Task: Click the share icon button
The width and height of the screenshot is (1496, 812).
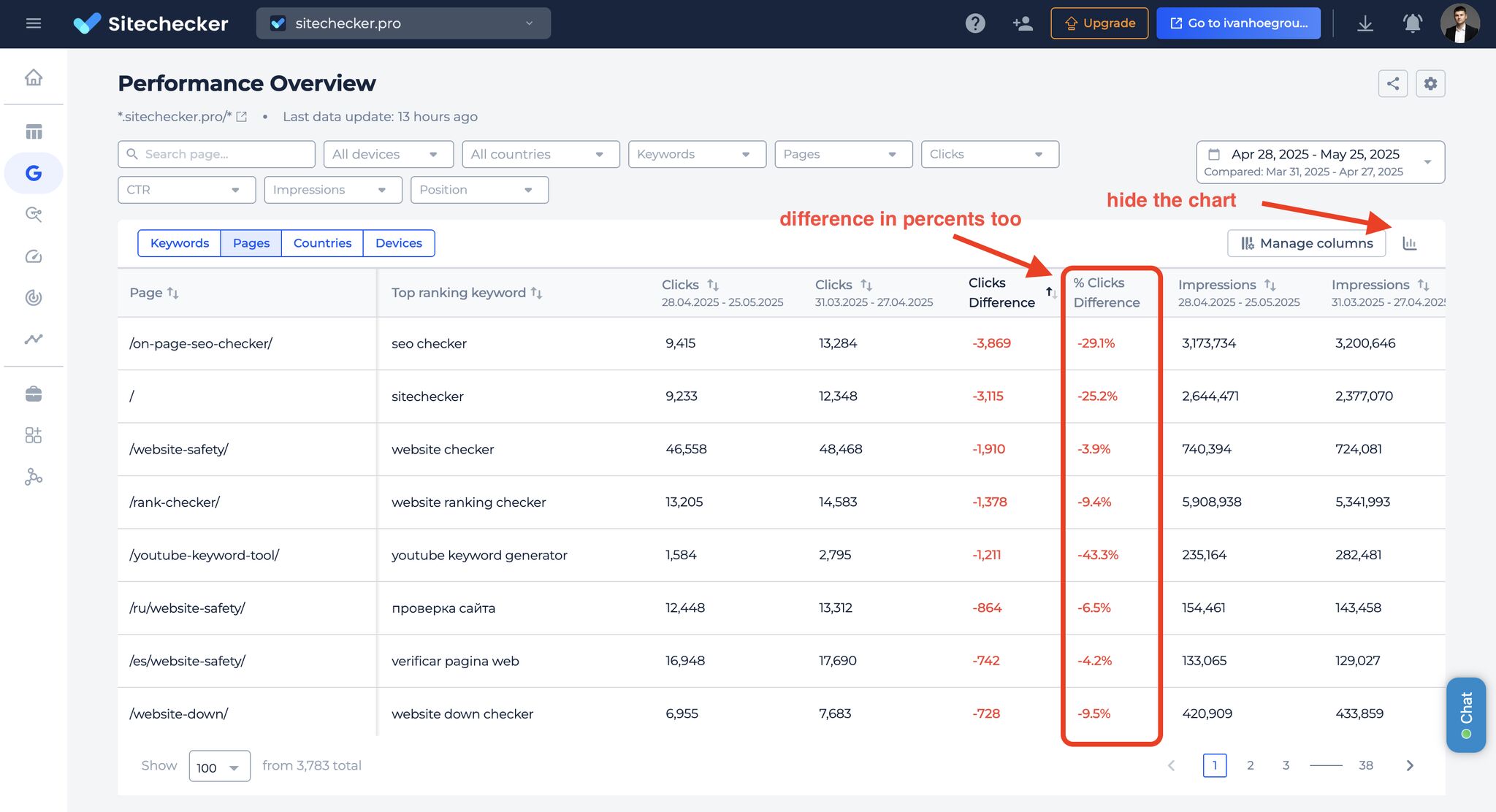Action: pyautogui.click(x=1392, y=83)
